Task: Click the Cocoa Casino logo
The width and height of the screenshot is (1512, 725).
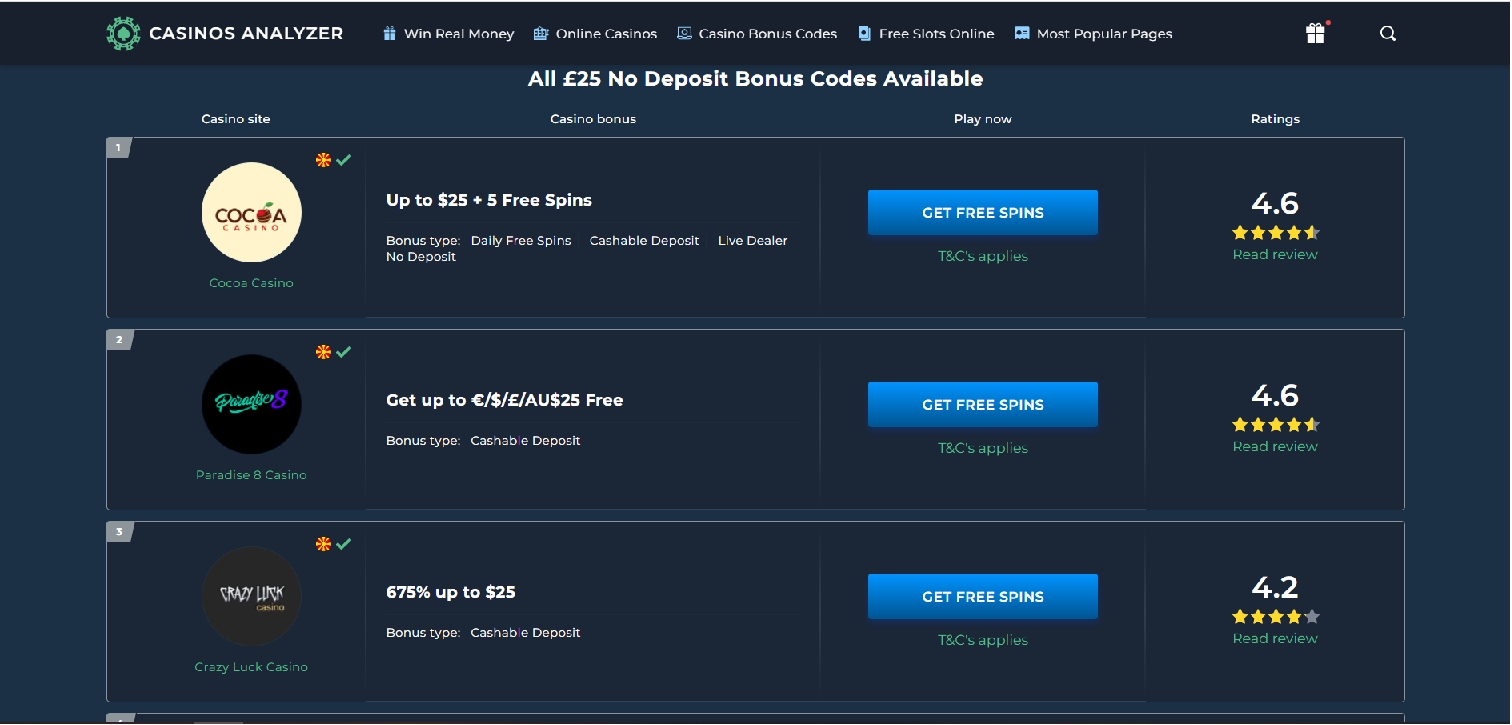Action: 251,213
